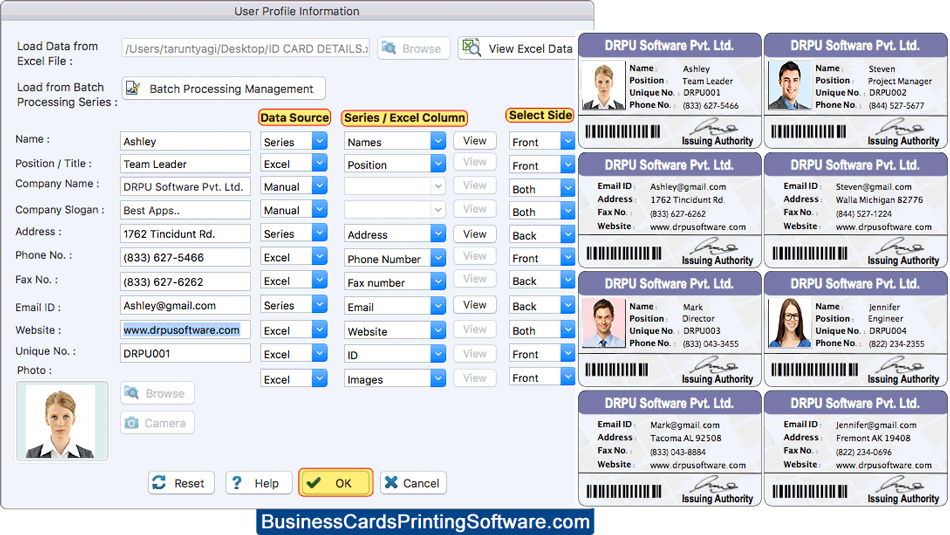Click the OK green checkmark icon
The image size is (950, 535).
coord(314,482)
